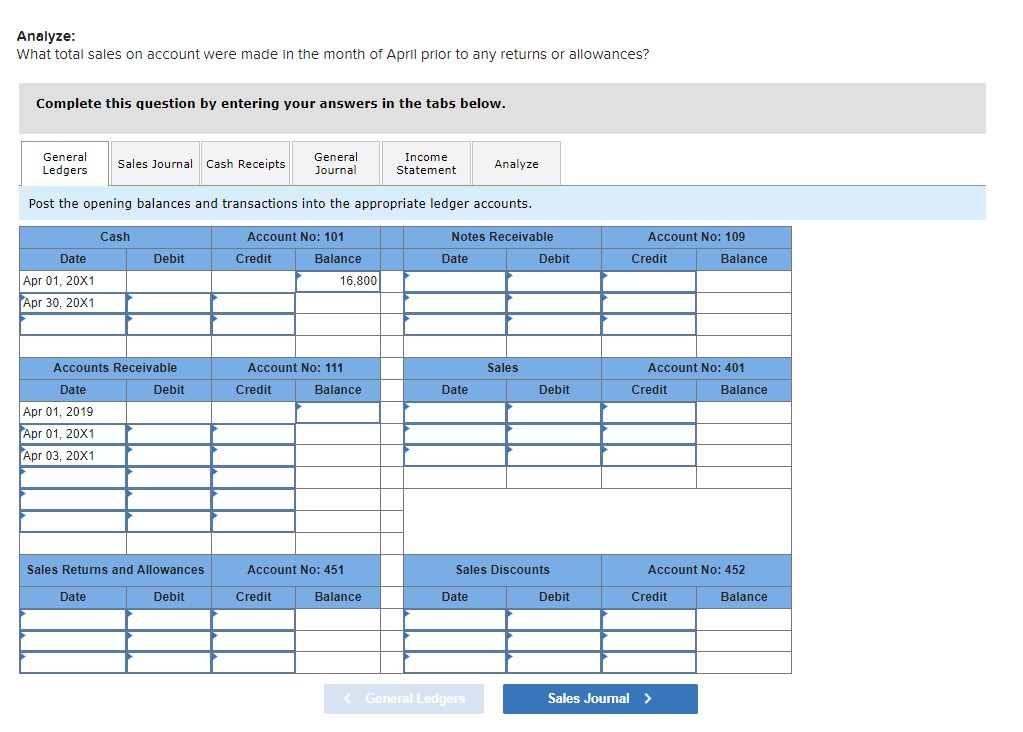This screenshot has width=1023, height=732.
Task: Click the Sales Journal next button
Action: 600,699
